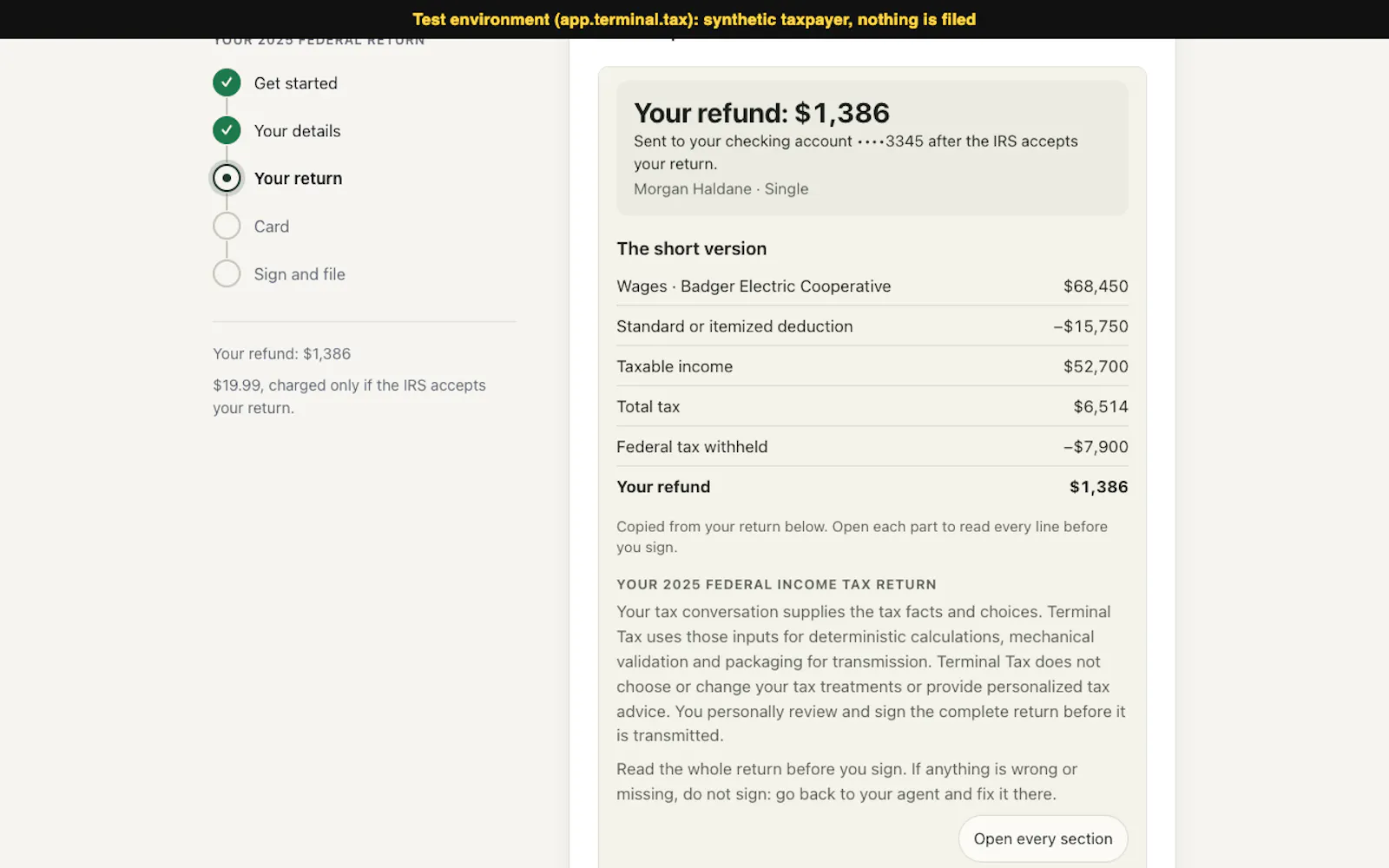The height and width of the screenshot is (868, 1389).
Task: Click the Taxable income label
Action: pyautogui.click(x=675, y=366)
